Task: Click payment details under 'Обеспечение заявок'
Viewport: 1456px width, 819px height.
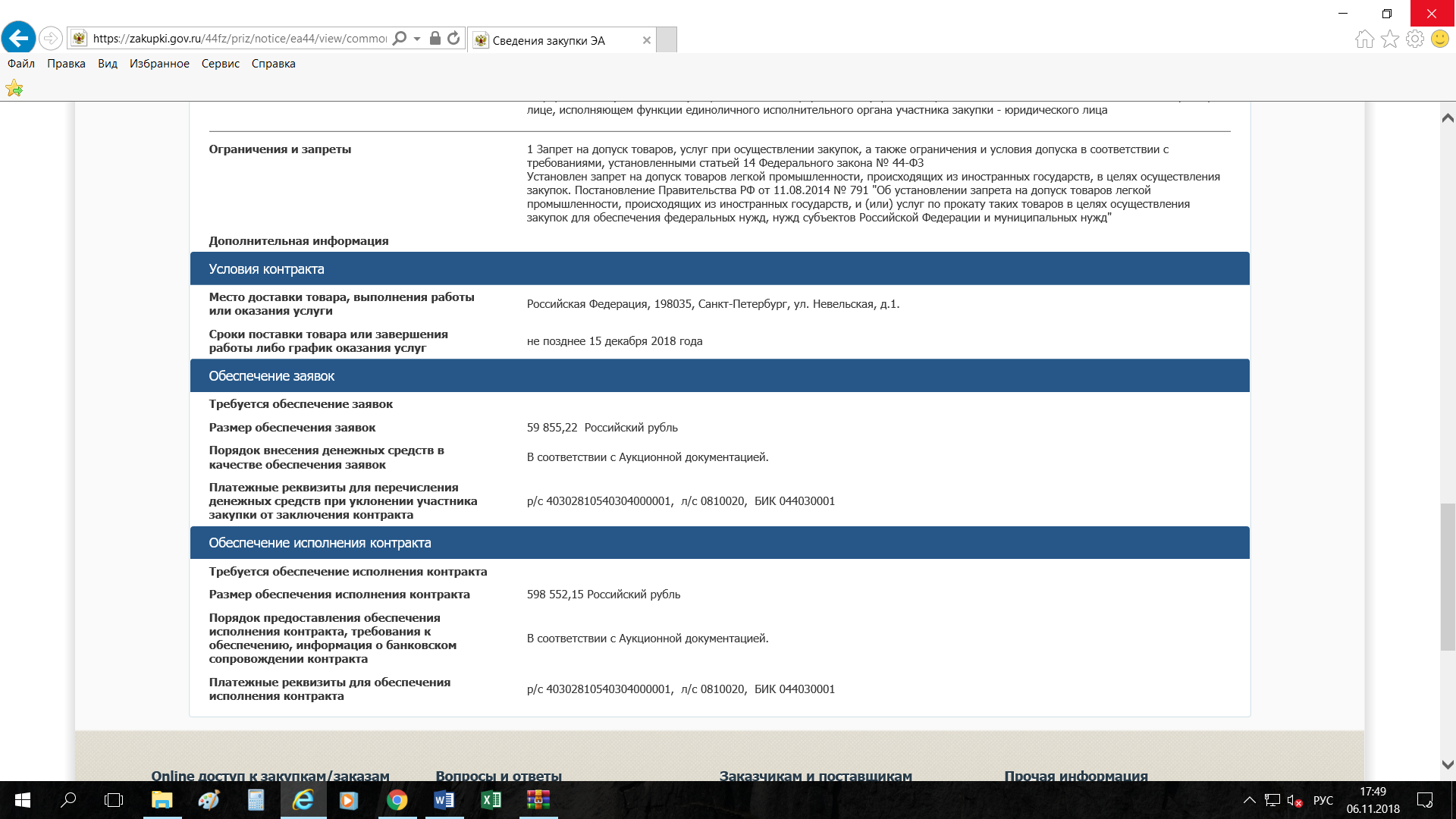Action: coord(680,501)
